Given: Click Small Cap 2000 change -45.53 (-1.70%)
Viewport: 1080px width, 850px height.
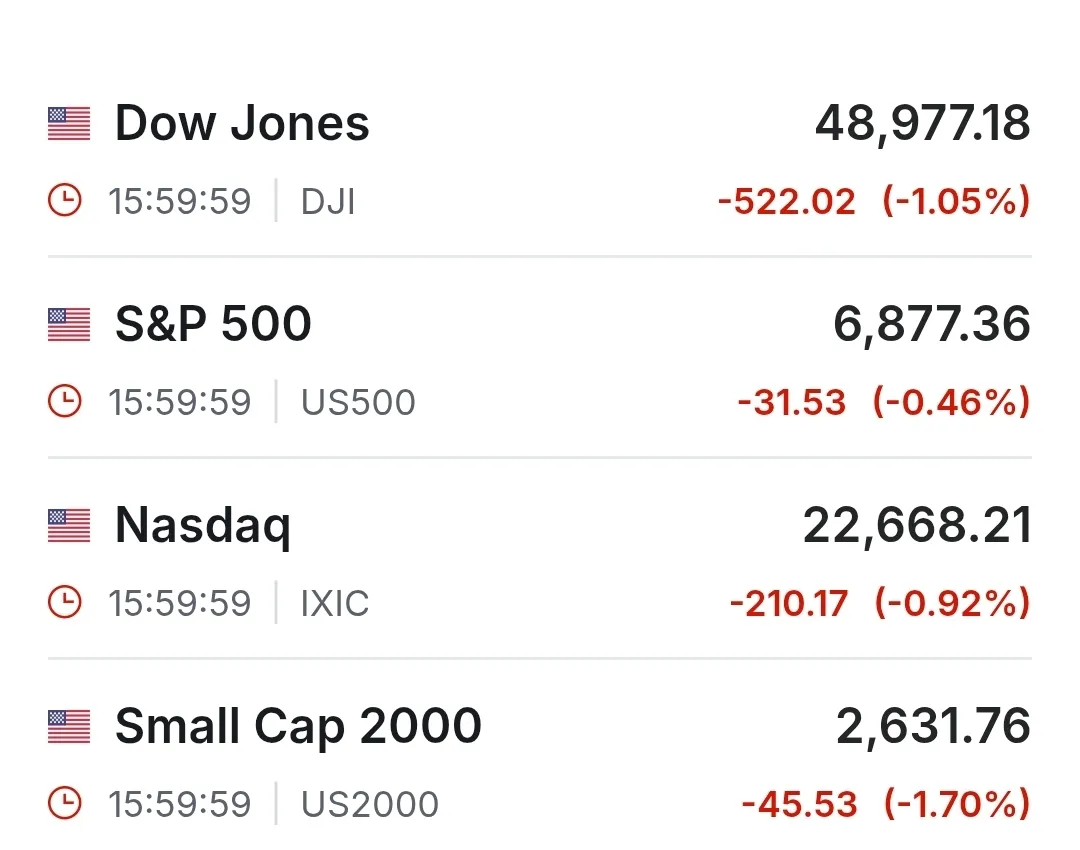Looking at the screenshot, I should click(885, 804).
